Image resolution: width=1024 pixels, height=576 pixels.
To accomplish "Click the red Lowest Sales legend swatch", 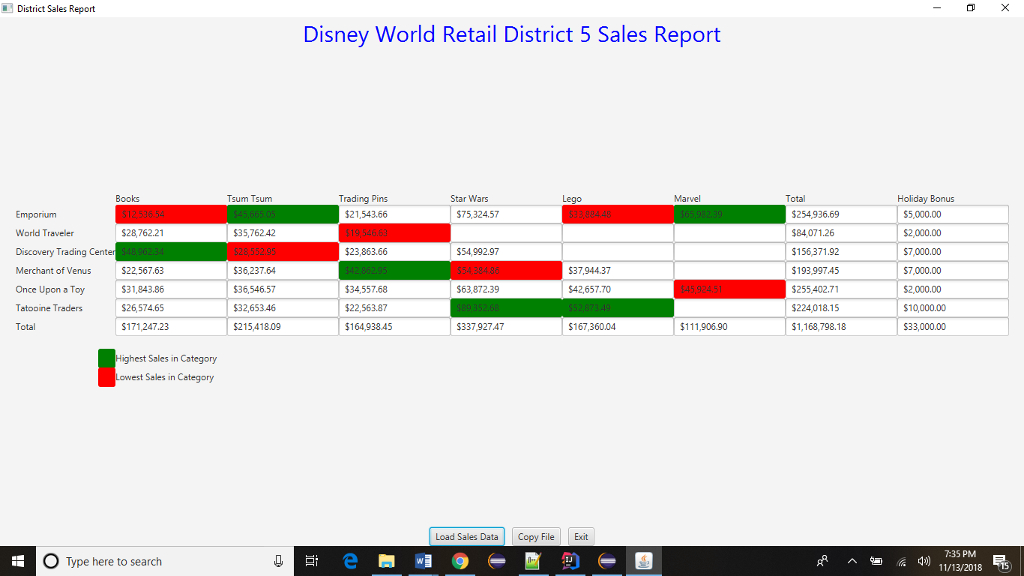I will tap(106, 377).
